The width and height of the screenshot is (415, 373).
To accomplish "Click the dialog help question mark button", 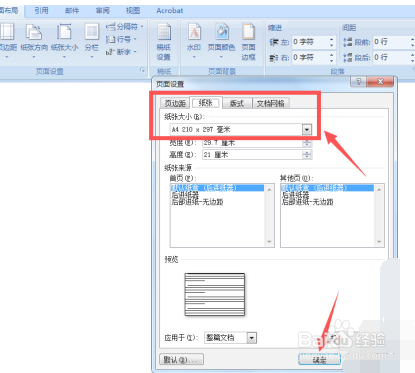I will (x=359, y=81).
